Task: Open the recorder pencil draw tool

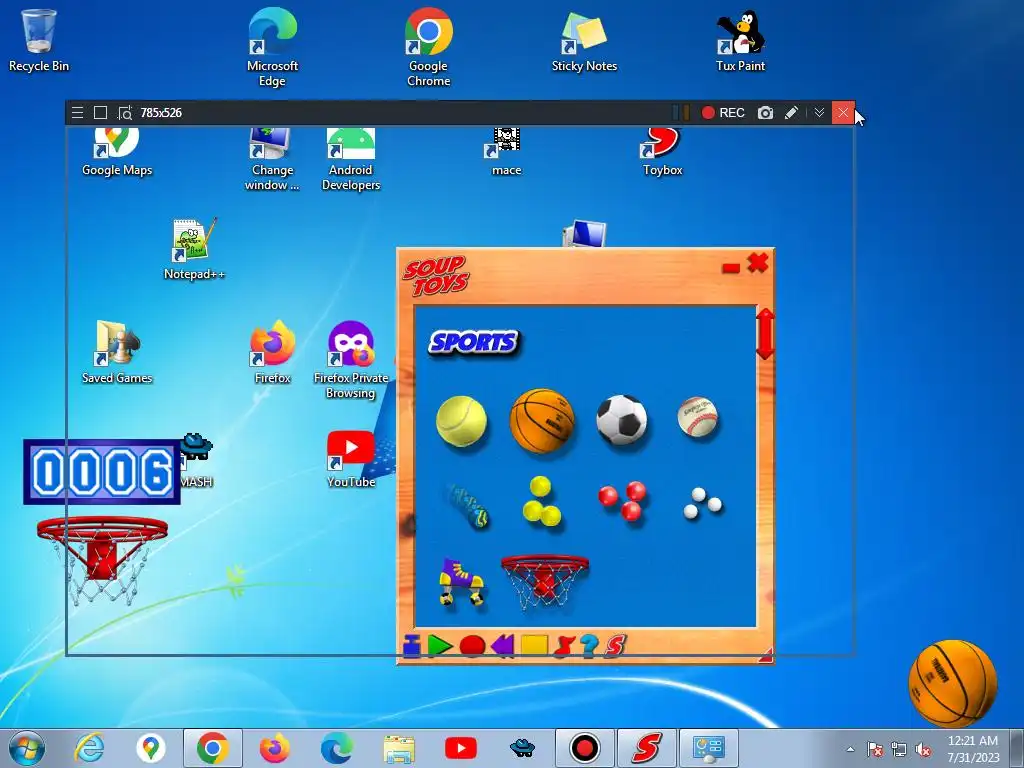Action: click(791, 113)
